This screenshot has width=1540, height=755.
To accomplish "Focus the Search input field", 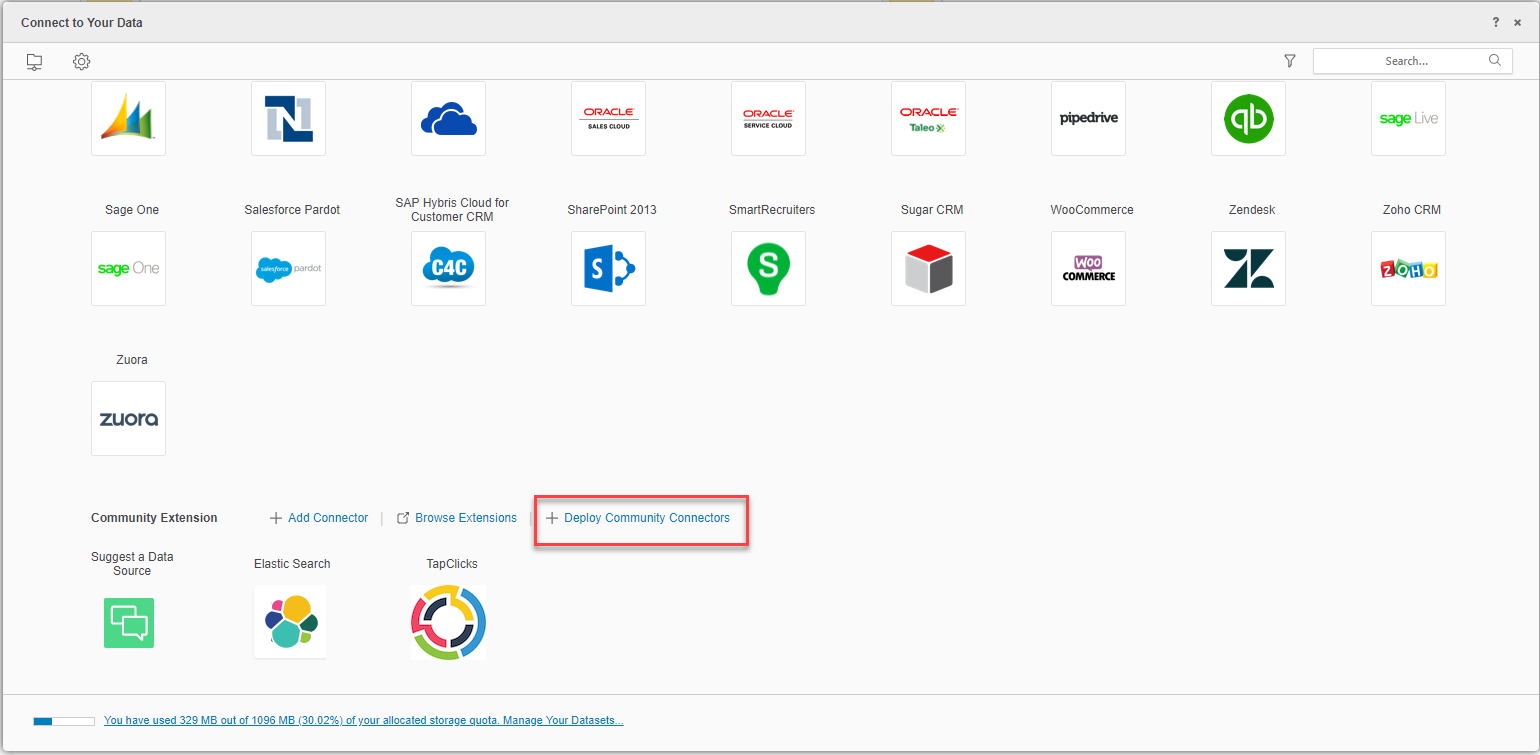I will click(x=1412, y=61).
